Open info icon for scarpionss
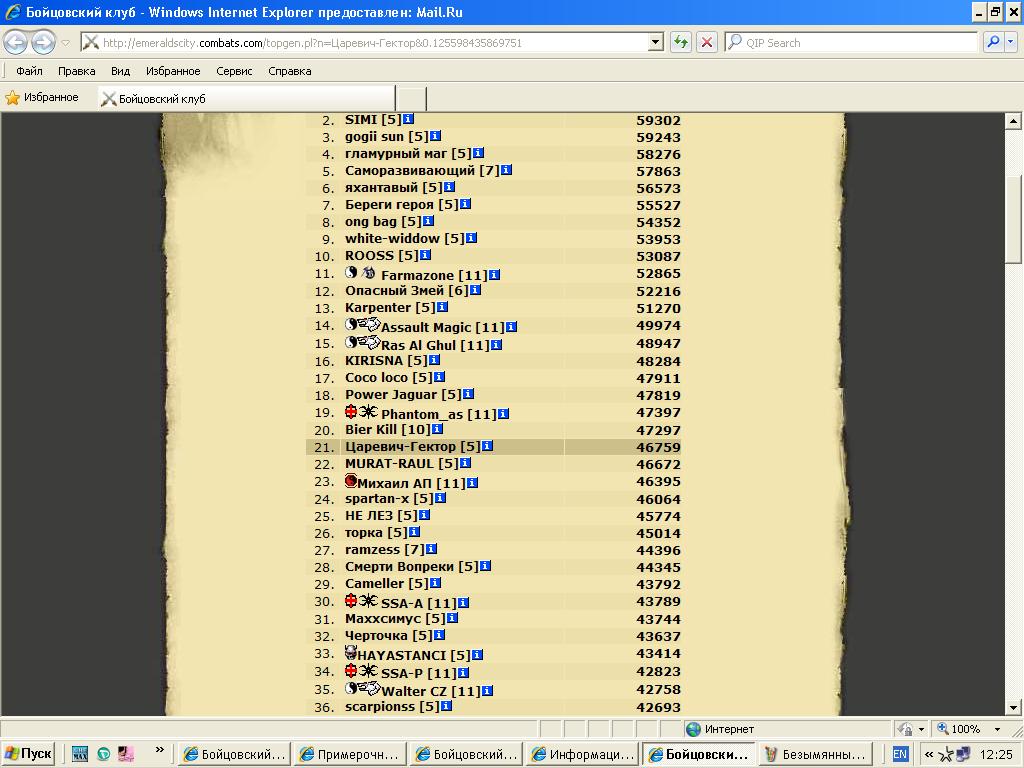Image resolution: width=1024 pixels, height=768 pixels. [x=446, y=706]
